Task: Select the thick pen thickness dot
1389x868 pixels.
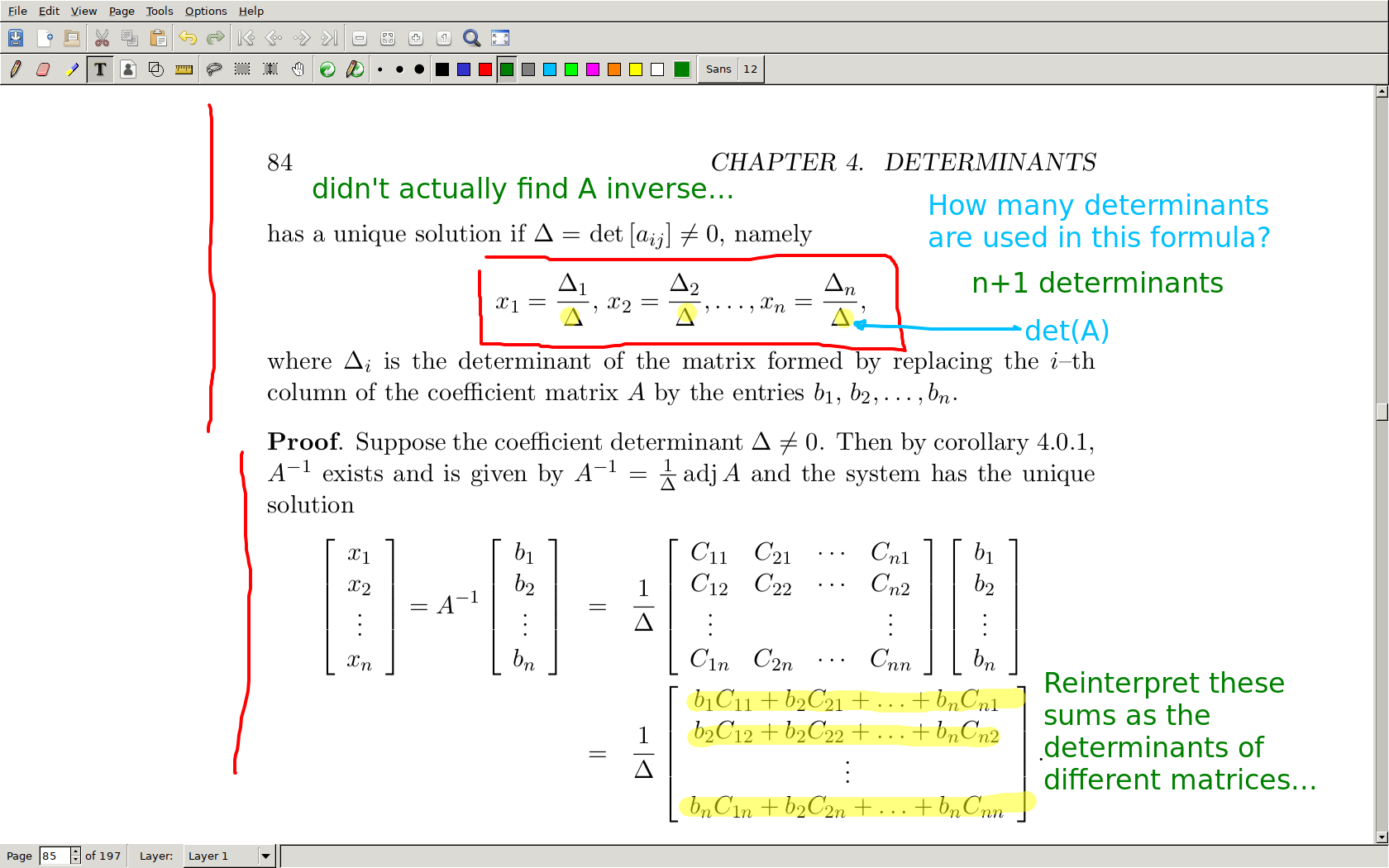Action: point(419,69)
